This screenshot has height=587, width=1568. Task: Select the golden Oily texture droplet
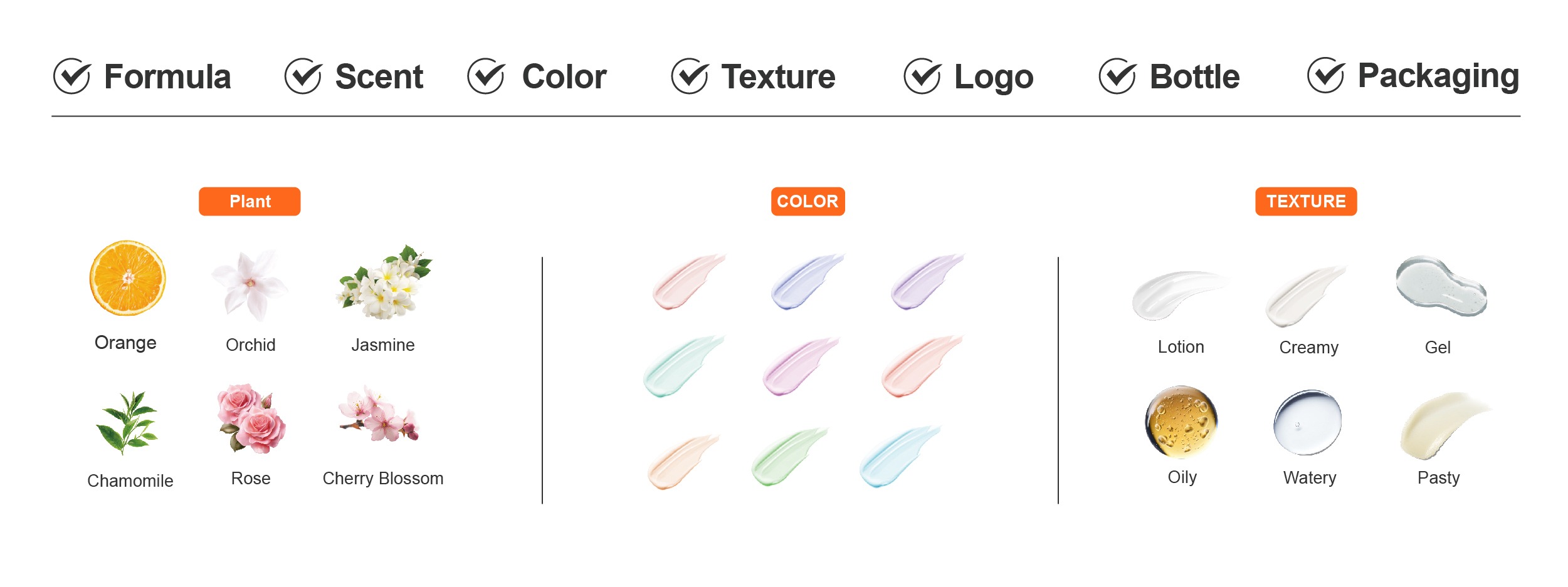[1181, 422]
